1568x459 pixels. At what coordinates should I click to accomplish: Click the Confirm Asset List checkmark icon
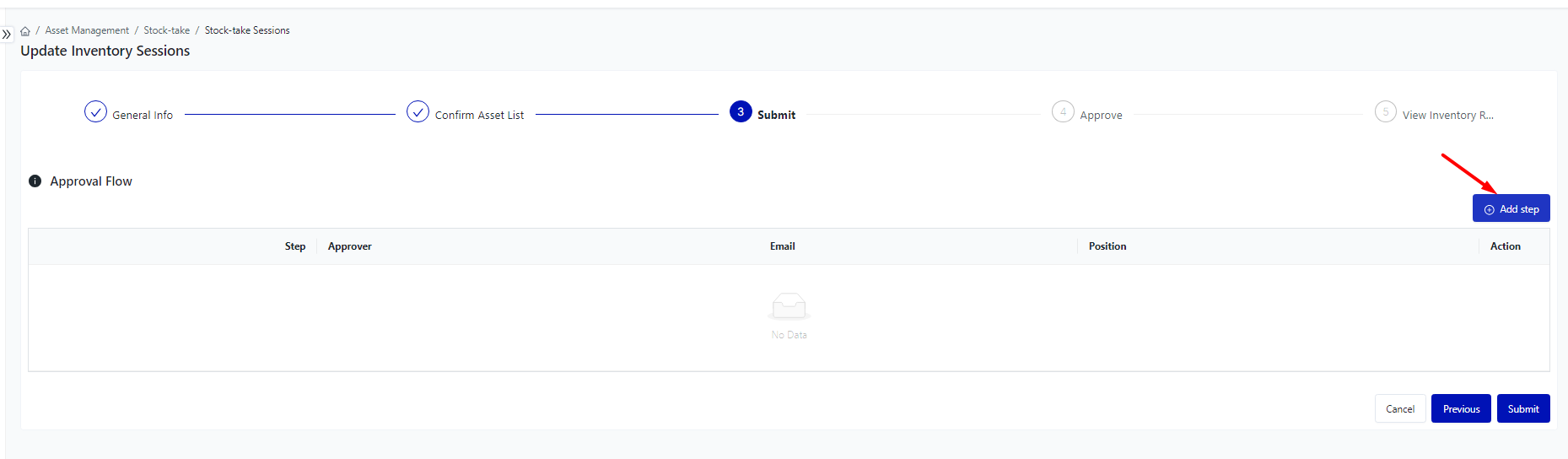click(x=418, y=111)
